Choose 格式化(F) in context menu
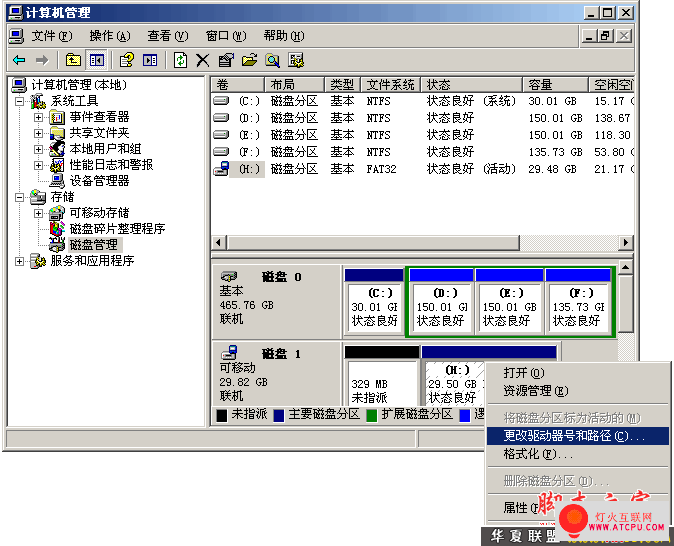This screenshot has width=674, height=546. 577,454
